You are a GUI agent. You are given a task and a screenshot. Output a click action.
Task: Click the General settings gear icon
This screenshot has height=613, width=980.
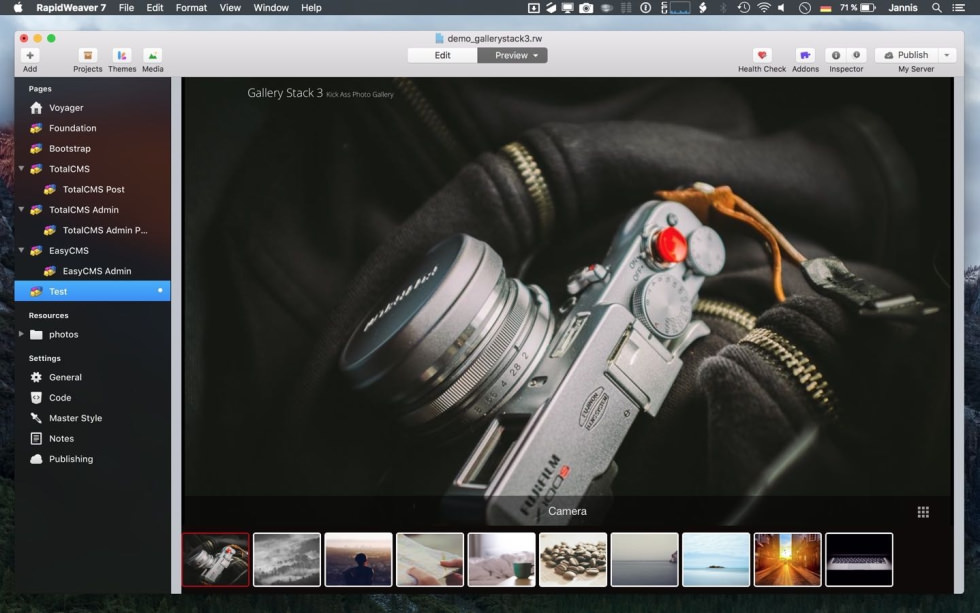click(36, 377)
